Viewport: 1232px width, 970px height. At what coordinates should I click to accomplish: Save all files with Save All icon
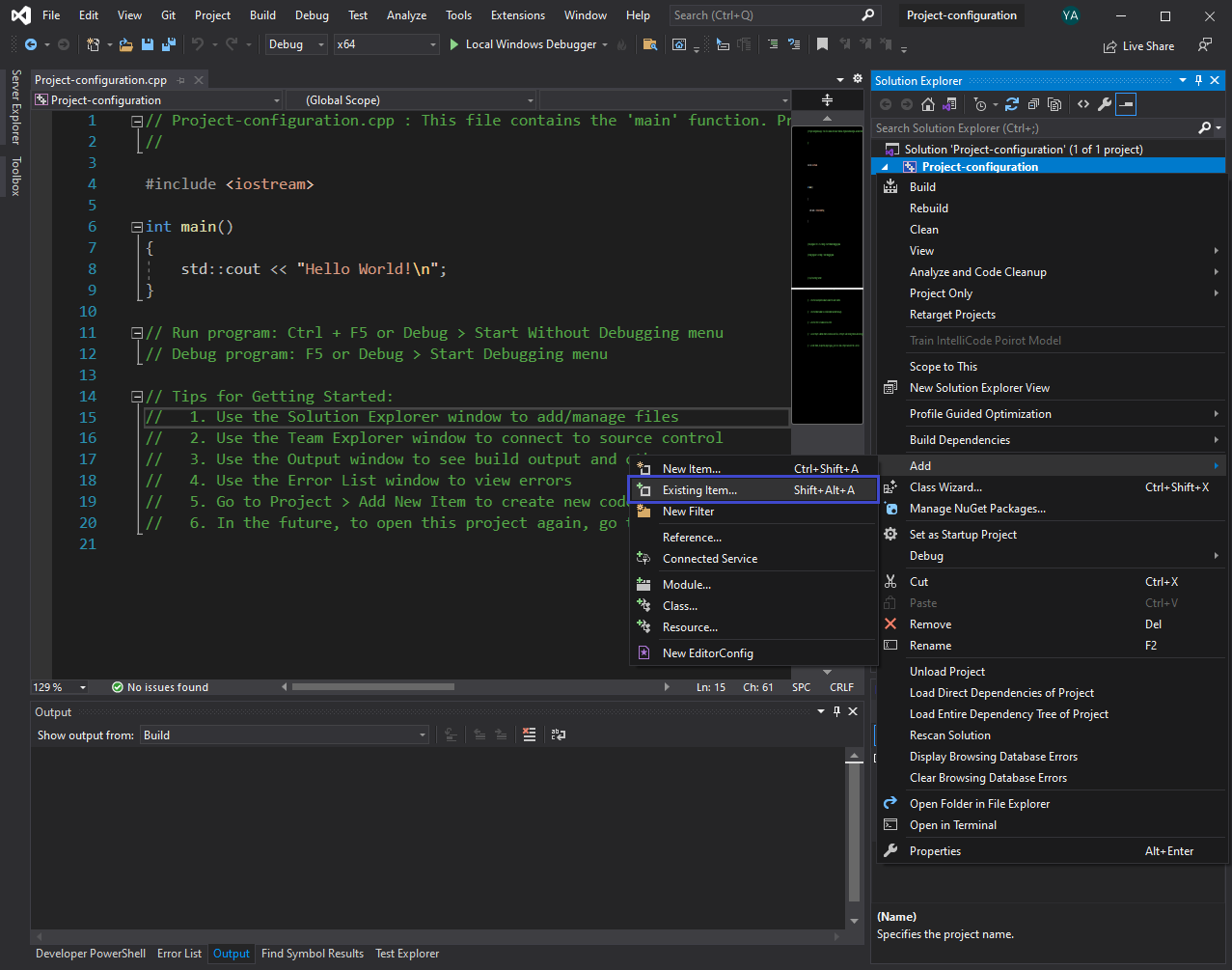point(166,44)
